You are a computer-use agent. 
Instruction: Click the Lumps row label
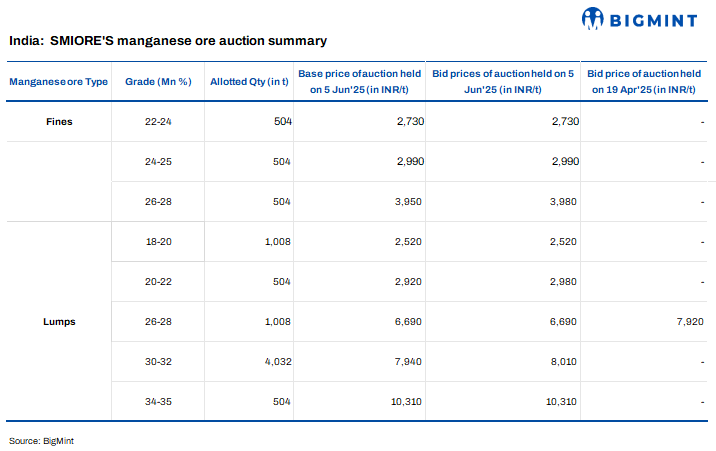pyautogui.click(x=59, y=322)
